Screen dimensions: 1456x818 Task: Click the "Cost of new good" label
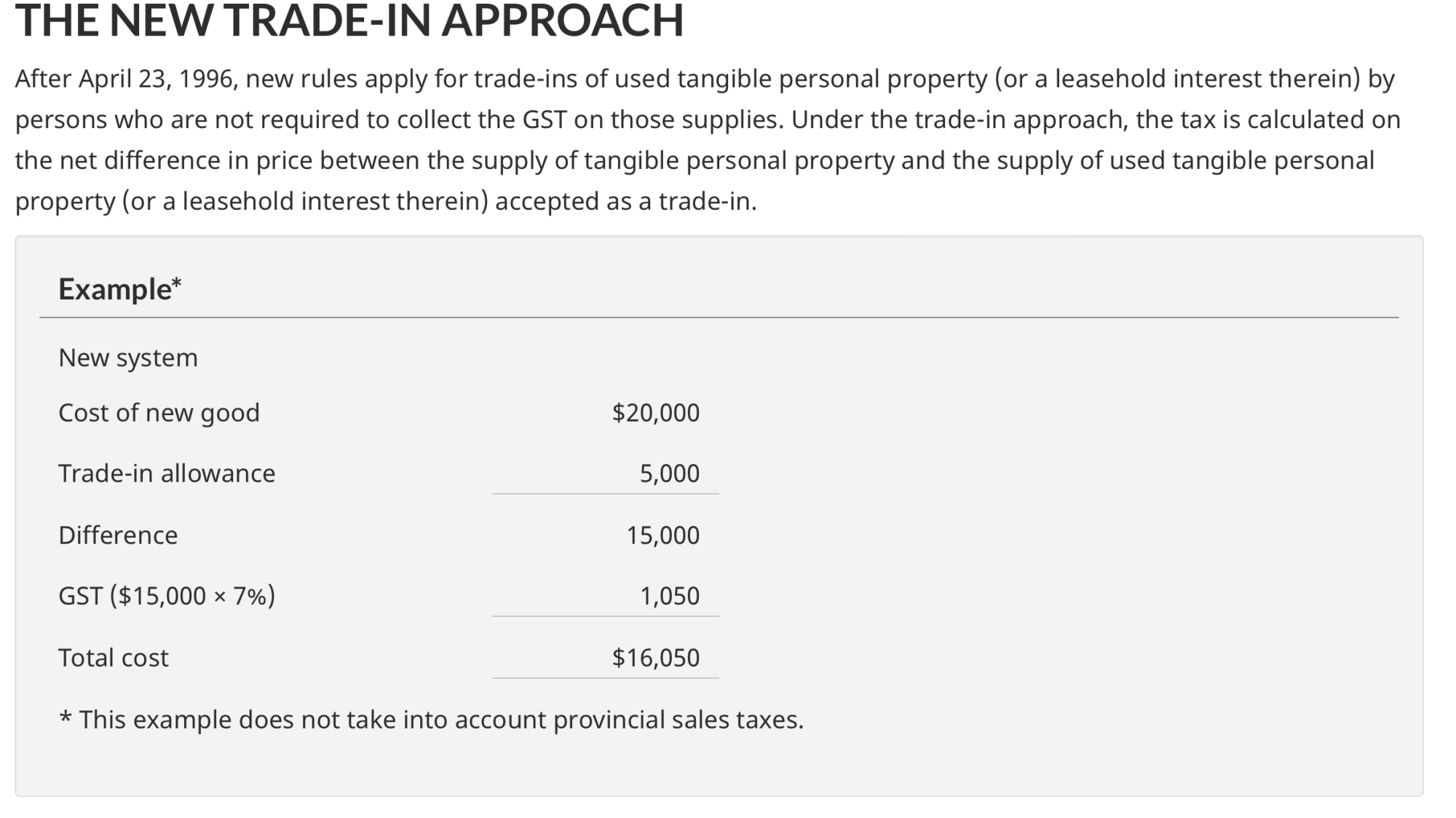159,413
